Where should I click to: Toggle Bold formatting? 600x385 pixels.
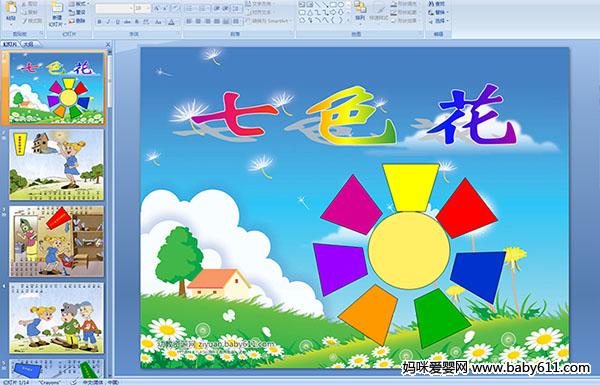coord(99,22)
